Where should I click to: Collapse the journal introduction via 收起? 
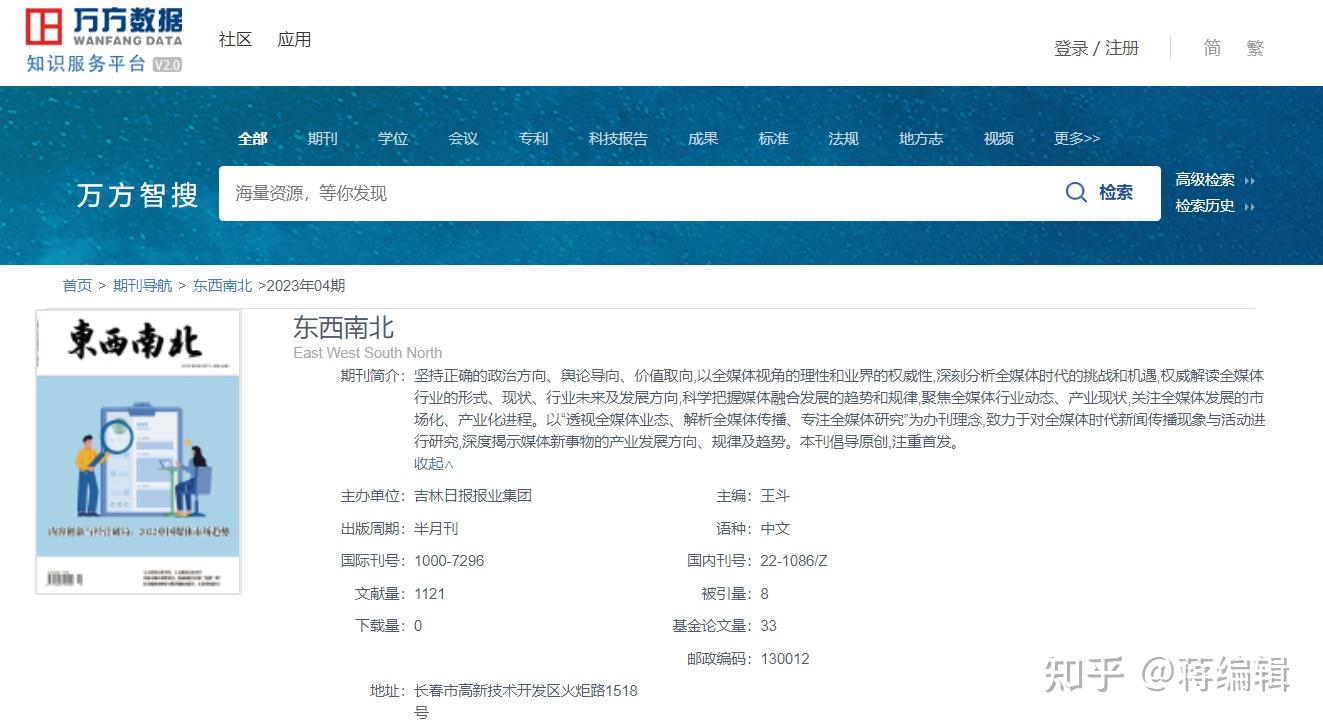tap(432, 463)
